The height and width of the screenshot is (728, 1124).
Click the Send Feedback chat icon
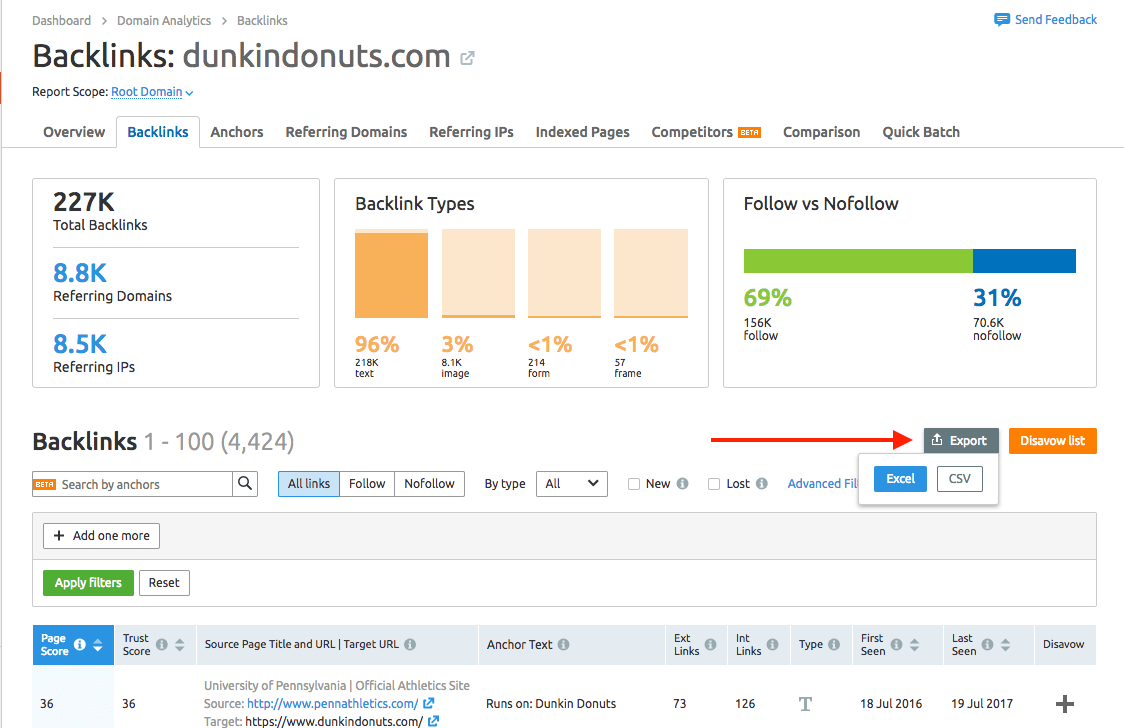tap(1001, 20)
